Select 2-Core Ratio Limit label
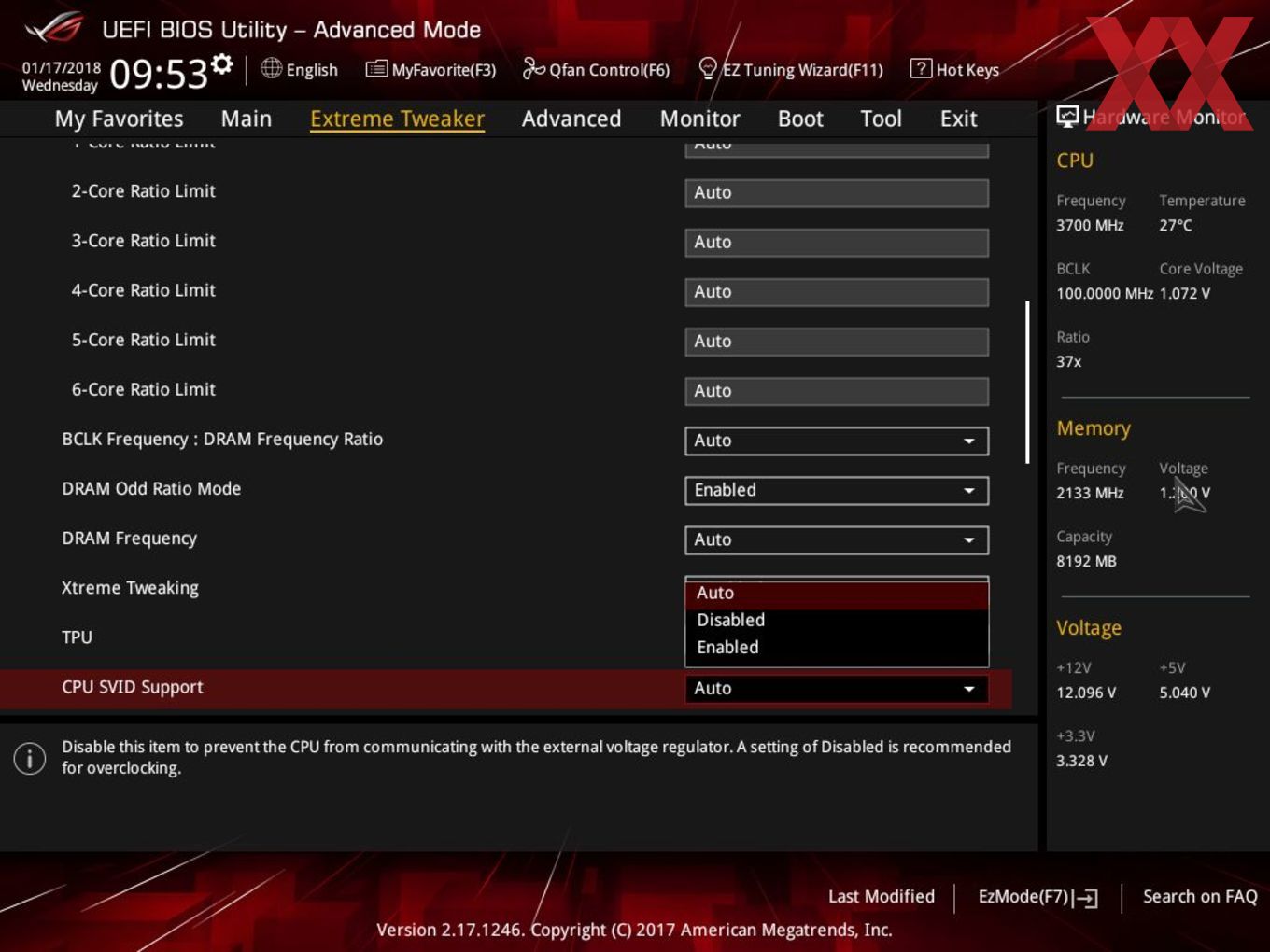Image resolution: width=1270 pixels, height=952 pixels. tap(144, 191)
